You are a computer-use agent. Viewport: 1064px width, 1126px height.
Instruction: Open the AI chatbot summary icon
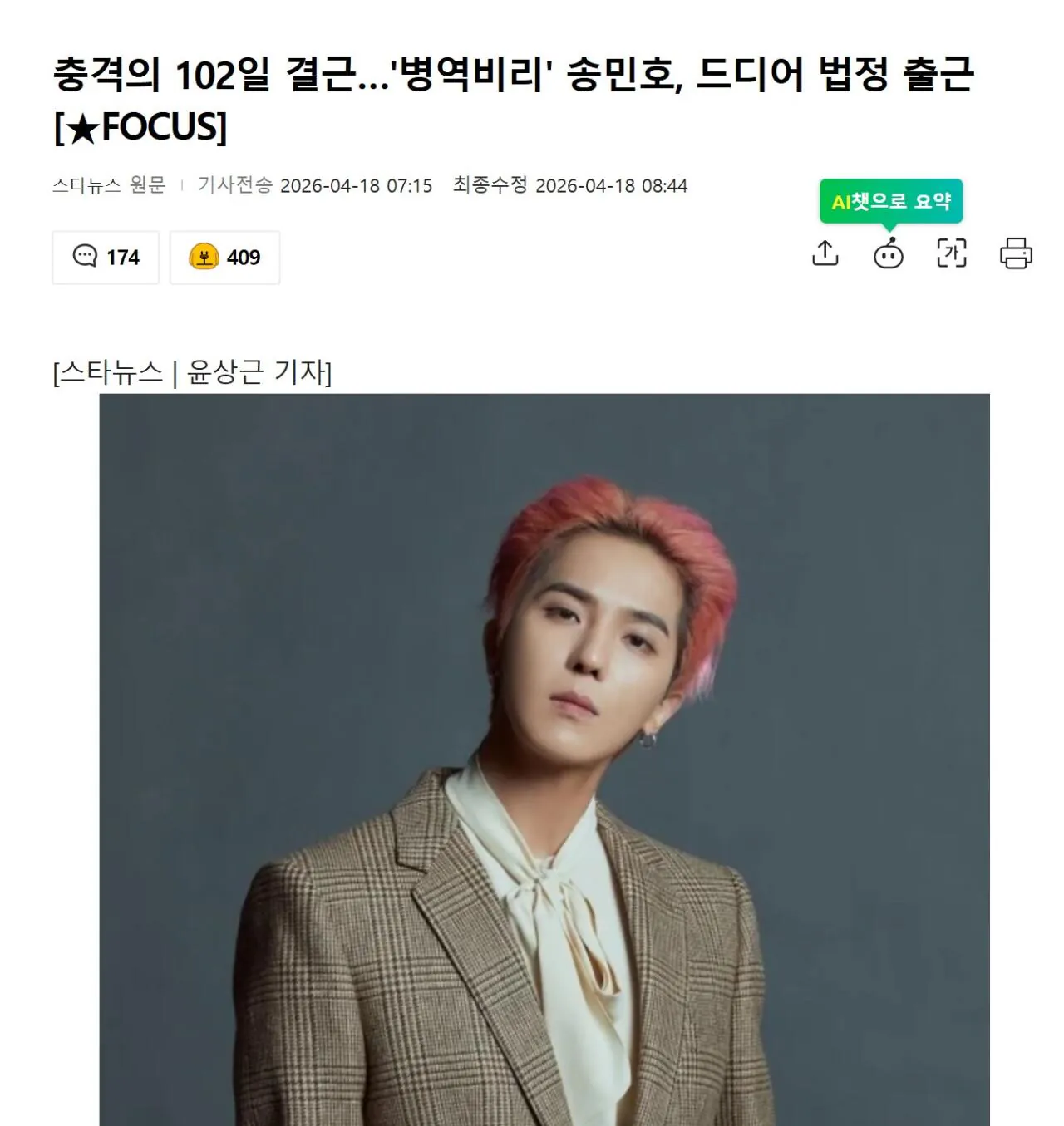pos(889,253)
